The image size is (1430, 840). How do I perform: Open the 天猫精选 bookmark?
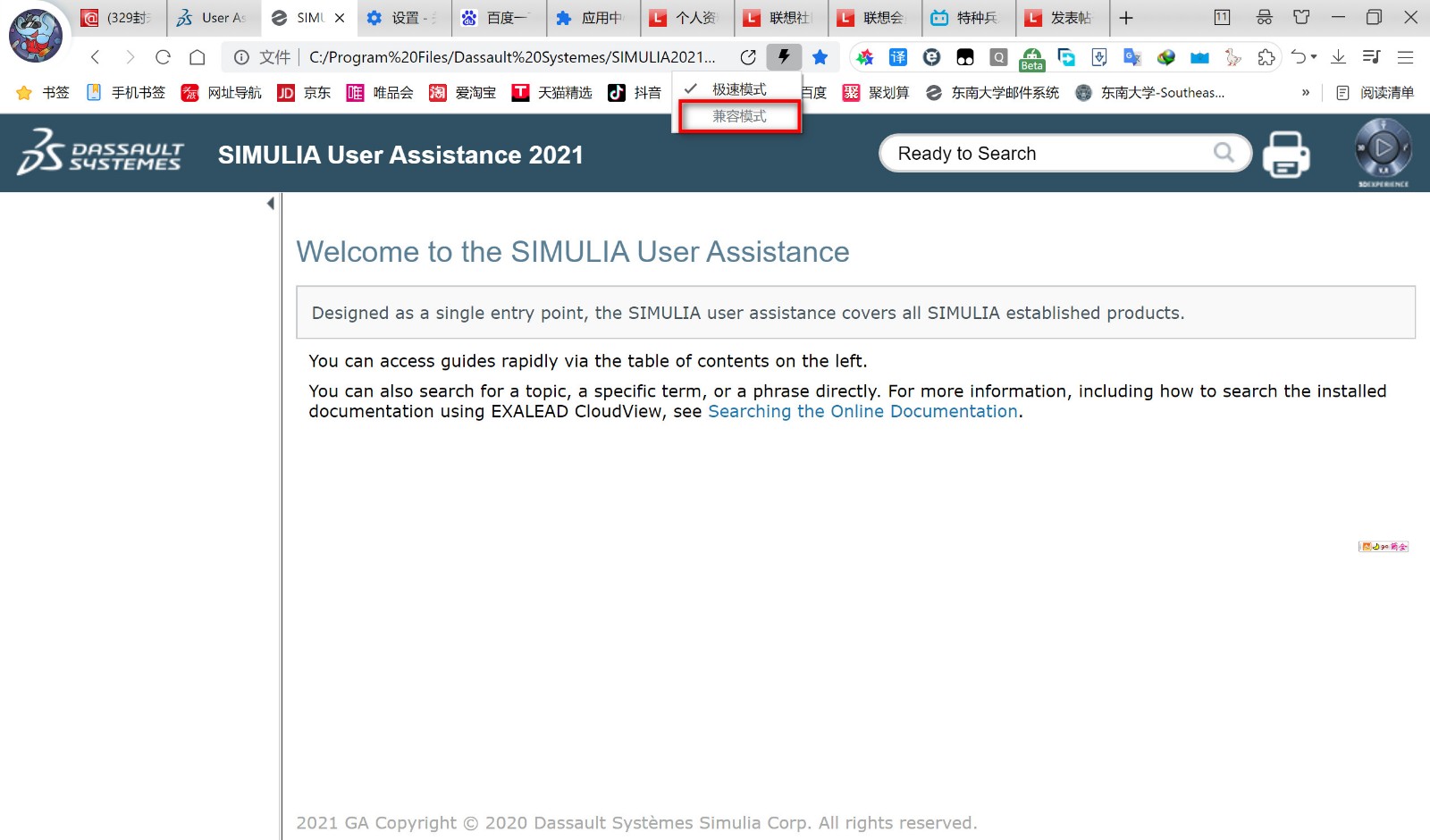click(551, 93)
